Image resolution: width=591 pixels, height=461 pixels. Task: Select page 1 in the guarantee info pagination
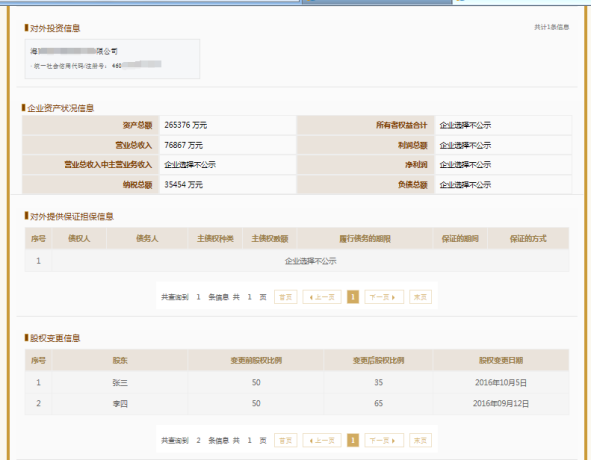(x=353, y=297)
